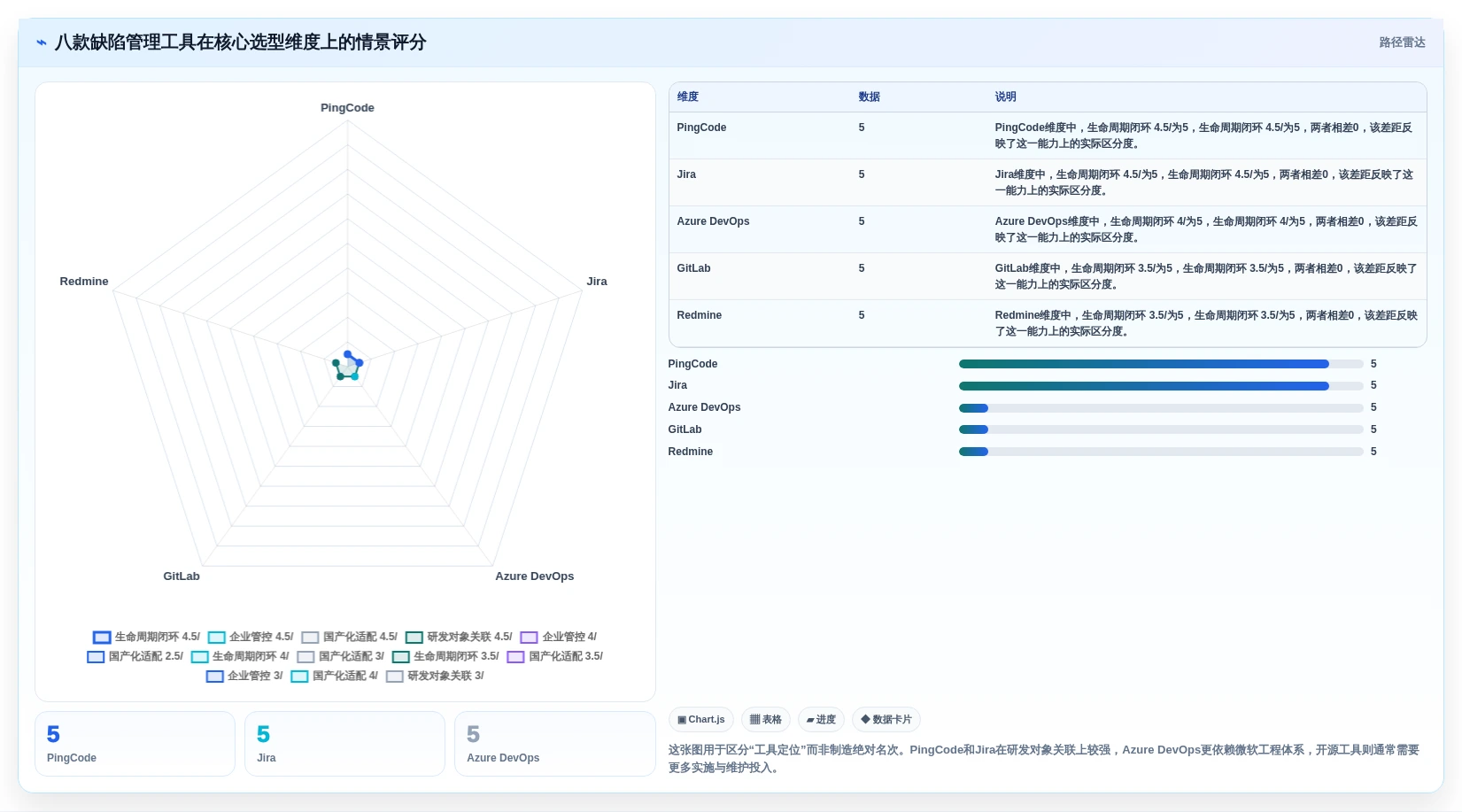The image size is (1462, 812).
Task: Click the Redmine progress bar
Action: (x=1161, y=452)
